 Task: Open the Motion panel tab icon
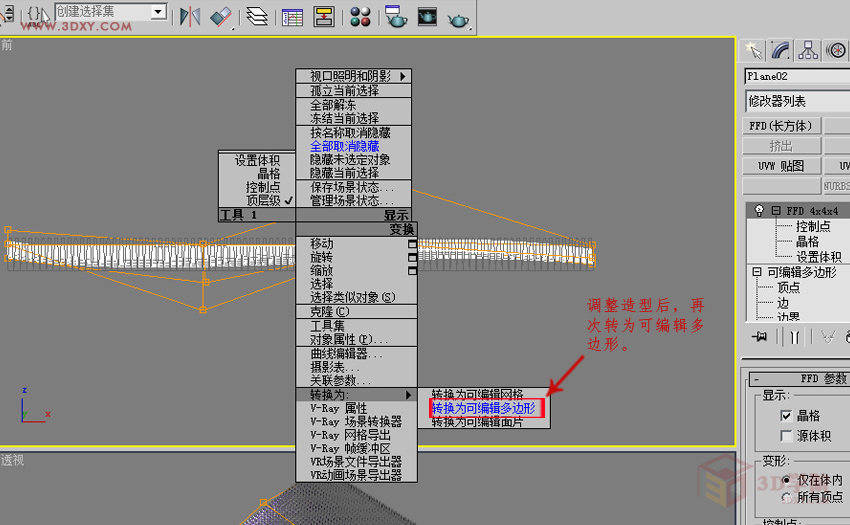point(836,50)
